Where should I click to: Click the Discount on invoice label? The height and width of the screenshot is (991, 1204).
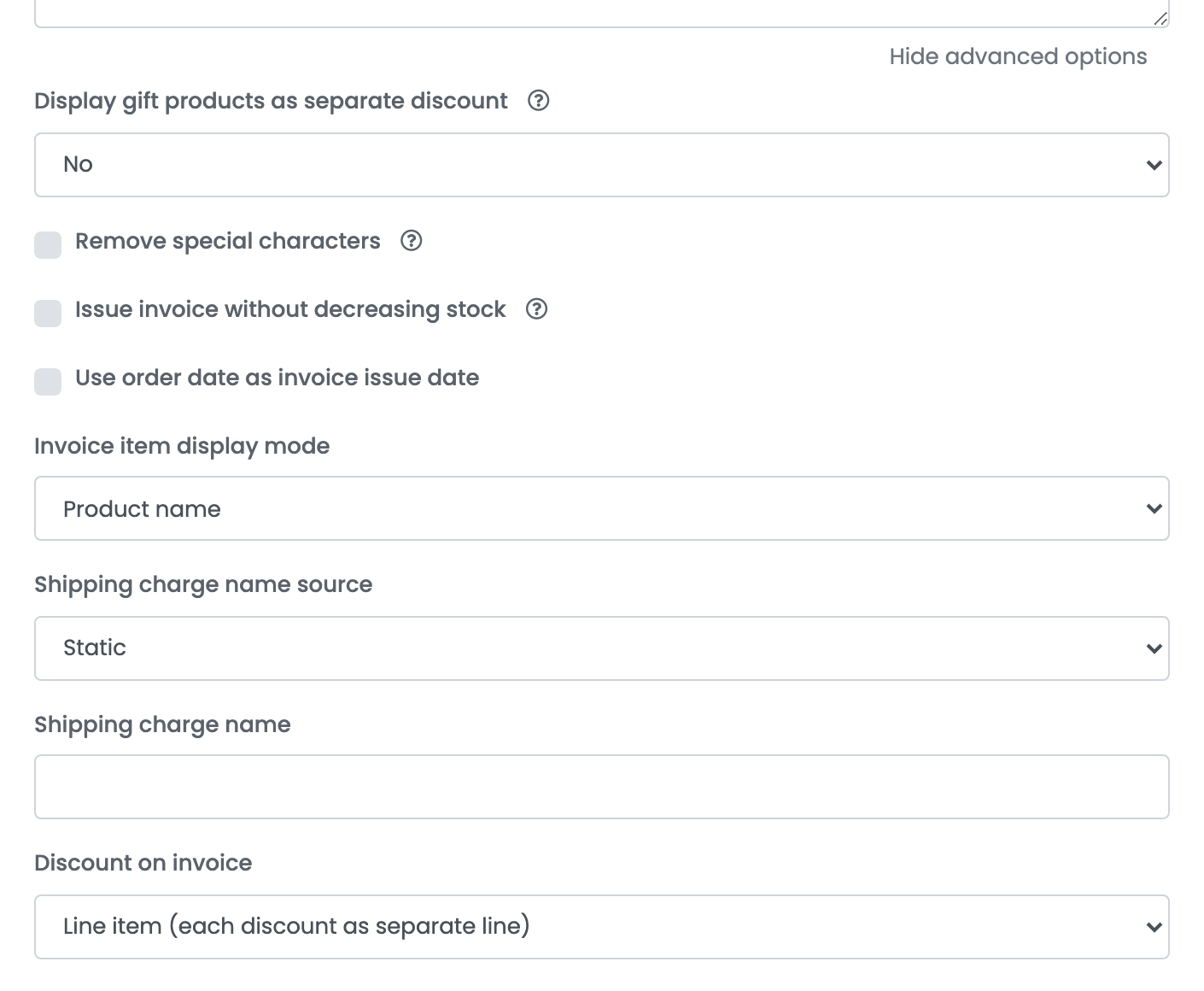(x=143, y=863)
